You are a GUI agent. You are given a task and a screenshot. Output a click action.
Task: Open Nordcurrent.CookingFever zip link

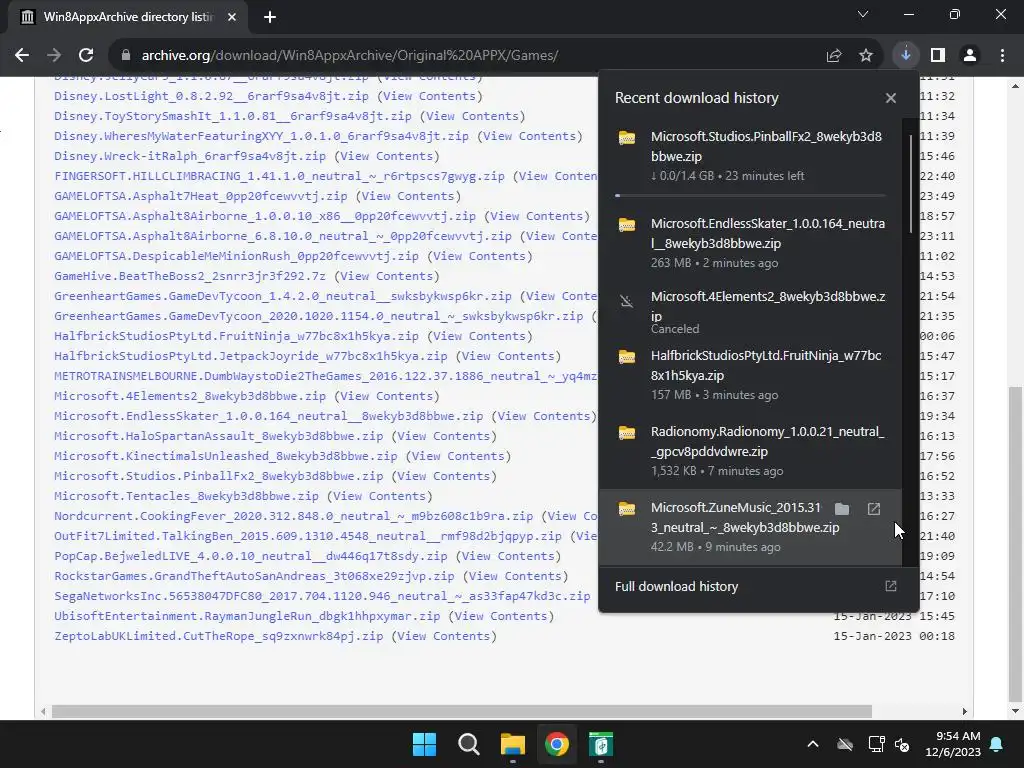tap(294, 516)
